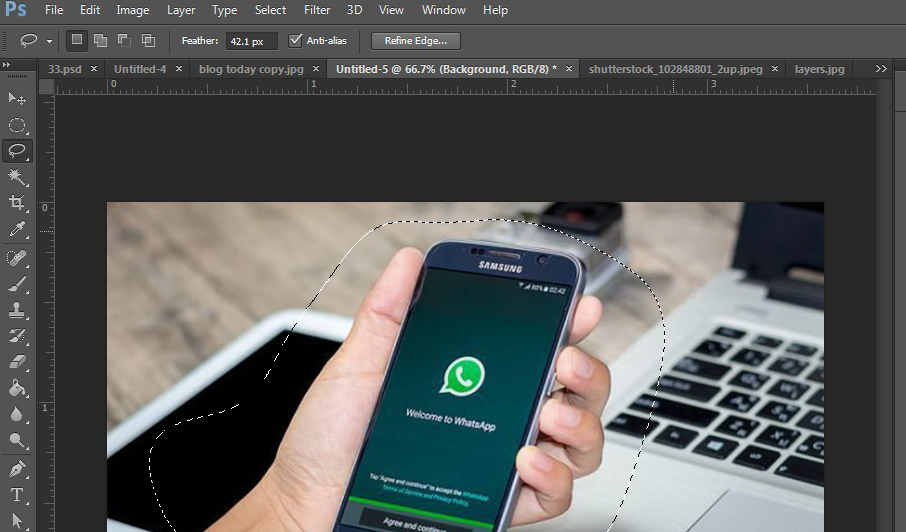Expand the collapsed toolbox panel arrows
Screen dimensions: 906x532
coord(6,65)
